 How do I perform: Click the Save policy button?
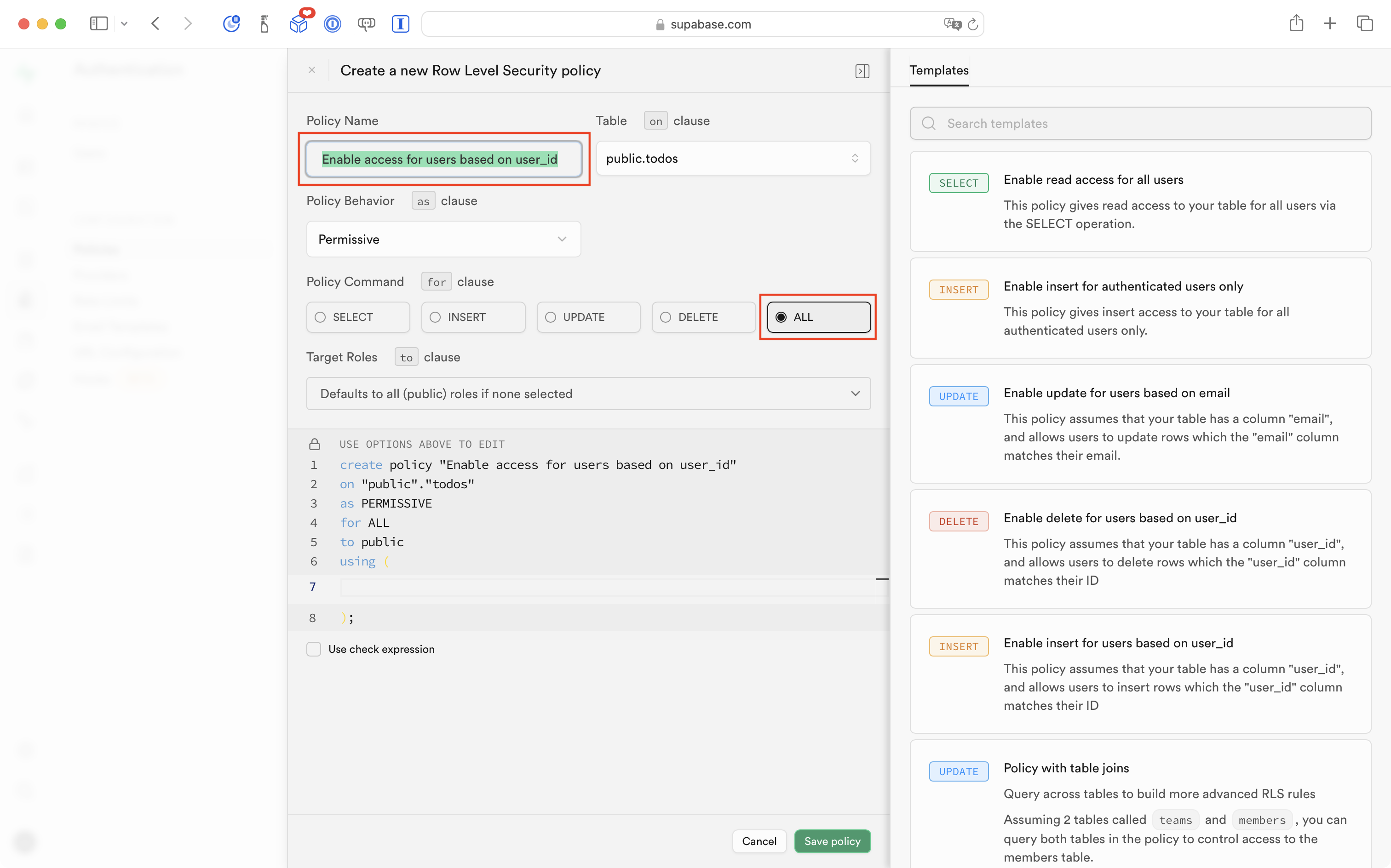point(832,841)
